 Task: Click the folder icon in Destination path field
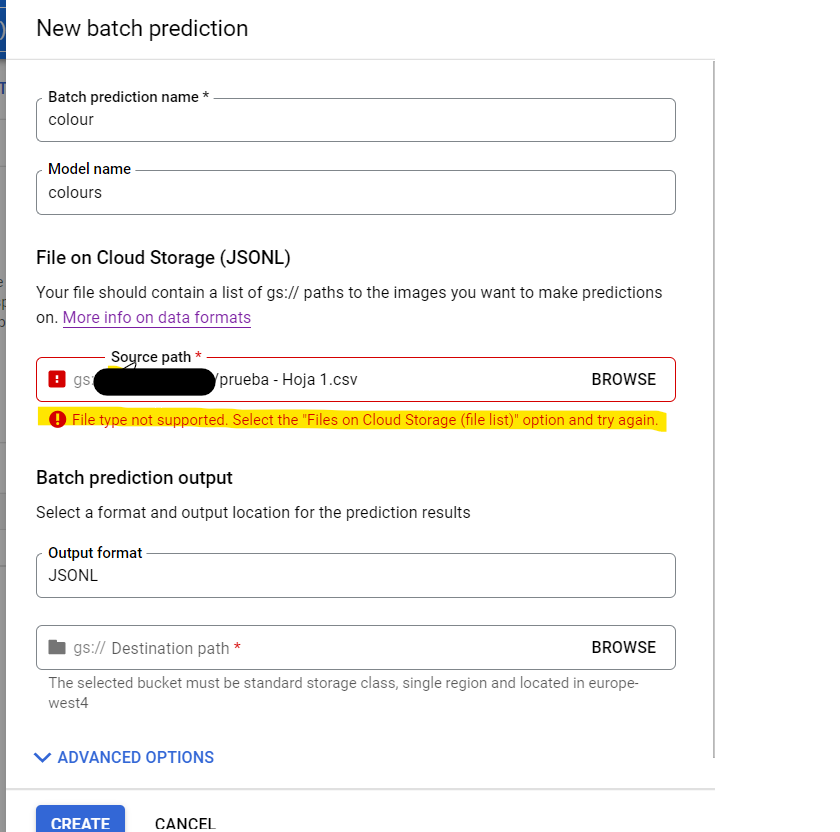pos(57,647)
